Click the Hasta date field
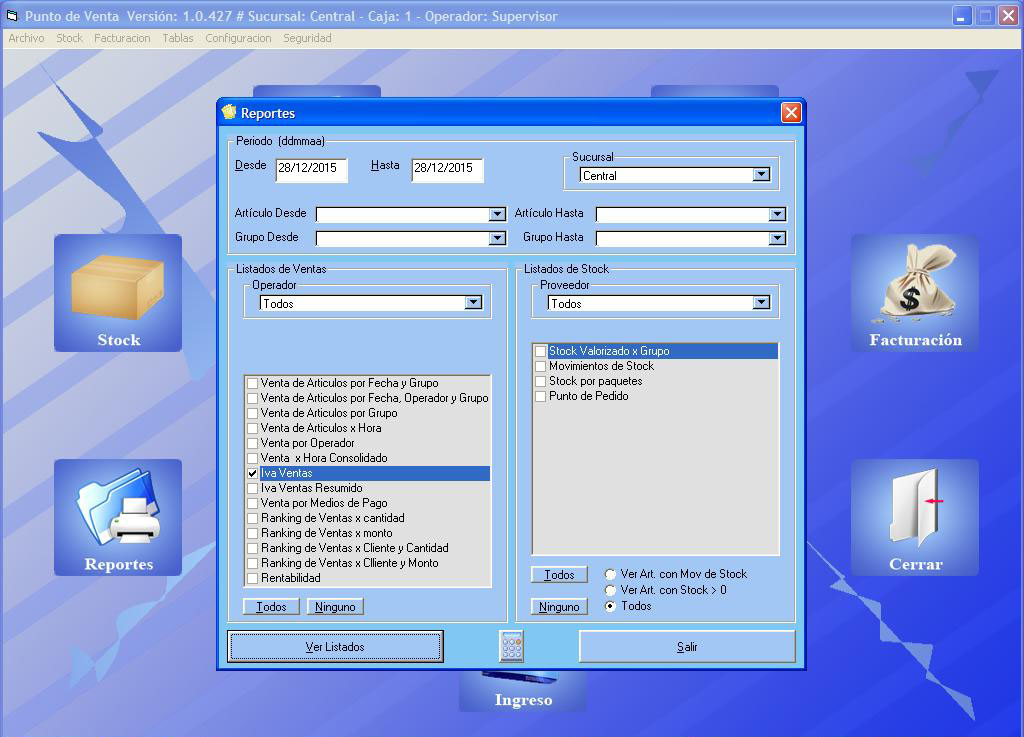Screen dimensions: 1024x737 pyautogui.click(x=447, y=169)
